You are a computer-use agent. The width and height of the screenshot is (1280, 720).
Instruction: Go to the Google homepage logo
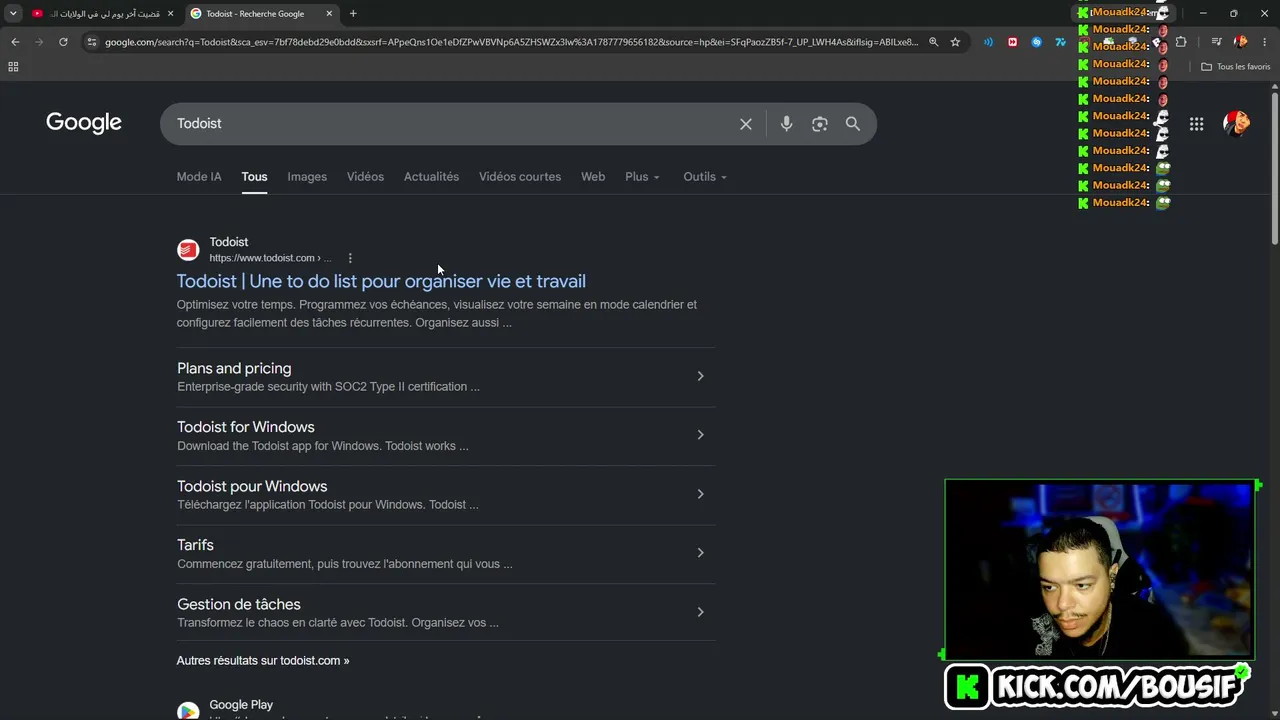click(x=84, y=123)
